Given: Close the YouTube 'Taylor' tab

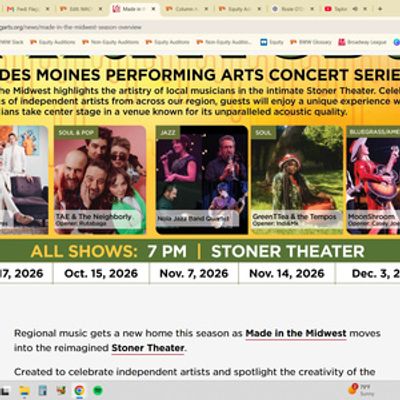Looking at the screenshot, I should point(365,9).
